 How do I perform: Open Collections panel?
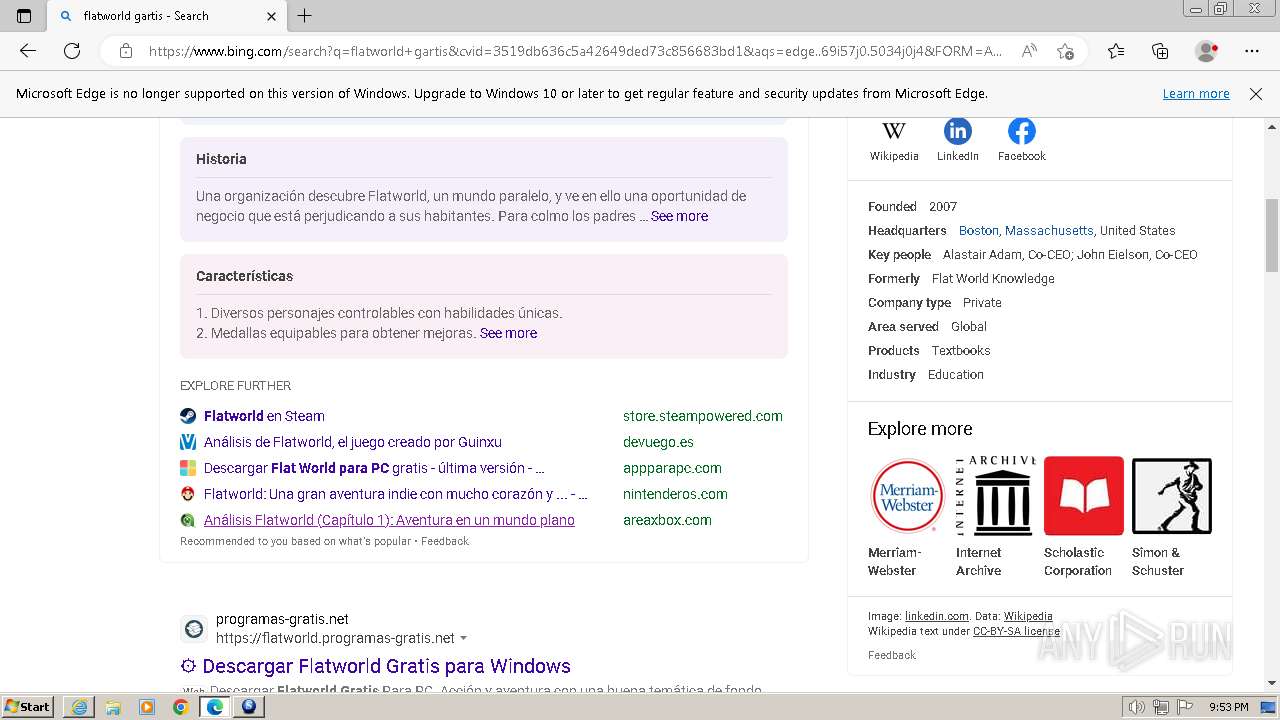pos(1160,51)
